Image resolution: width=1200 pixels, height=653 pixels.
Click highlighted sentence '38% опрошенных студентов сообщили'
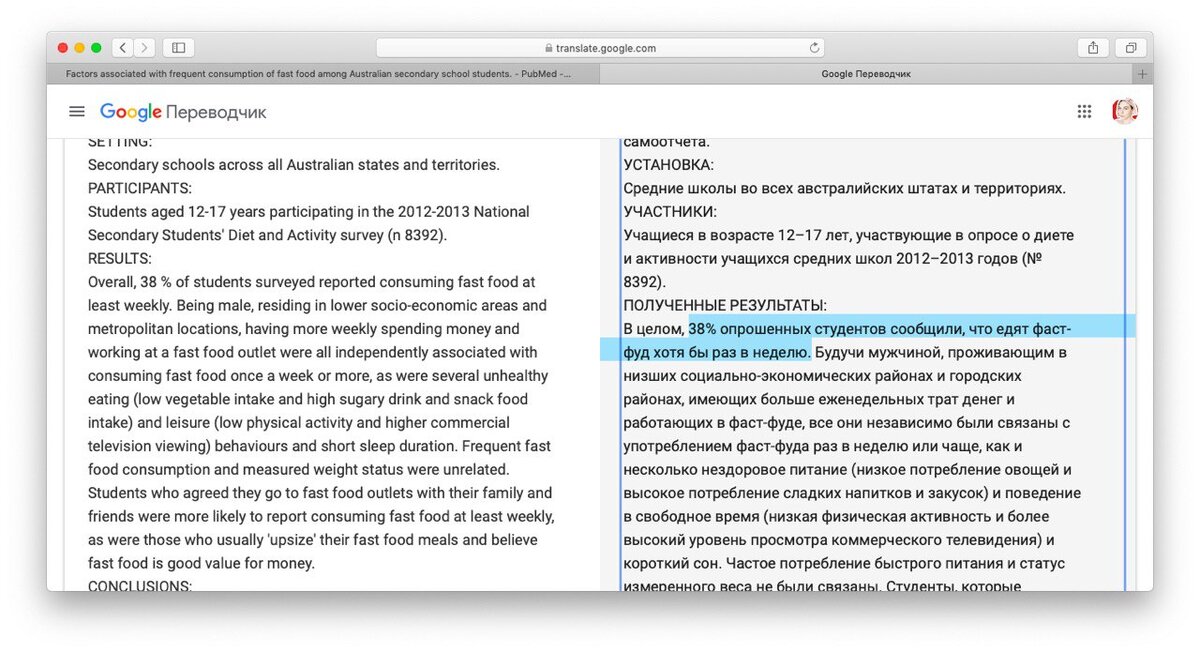pyautogui.click(x=826, y=329)
